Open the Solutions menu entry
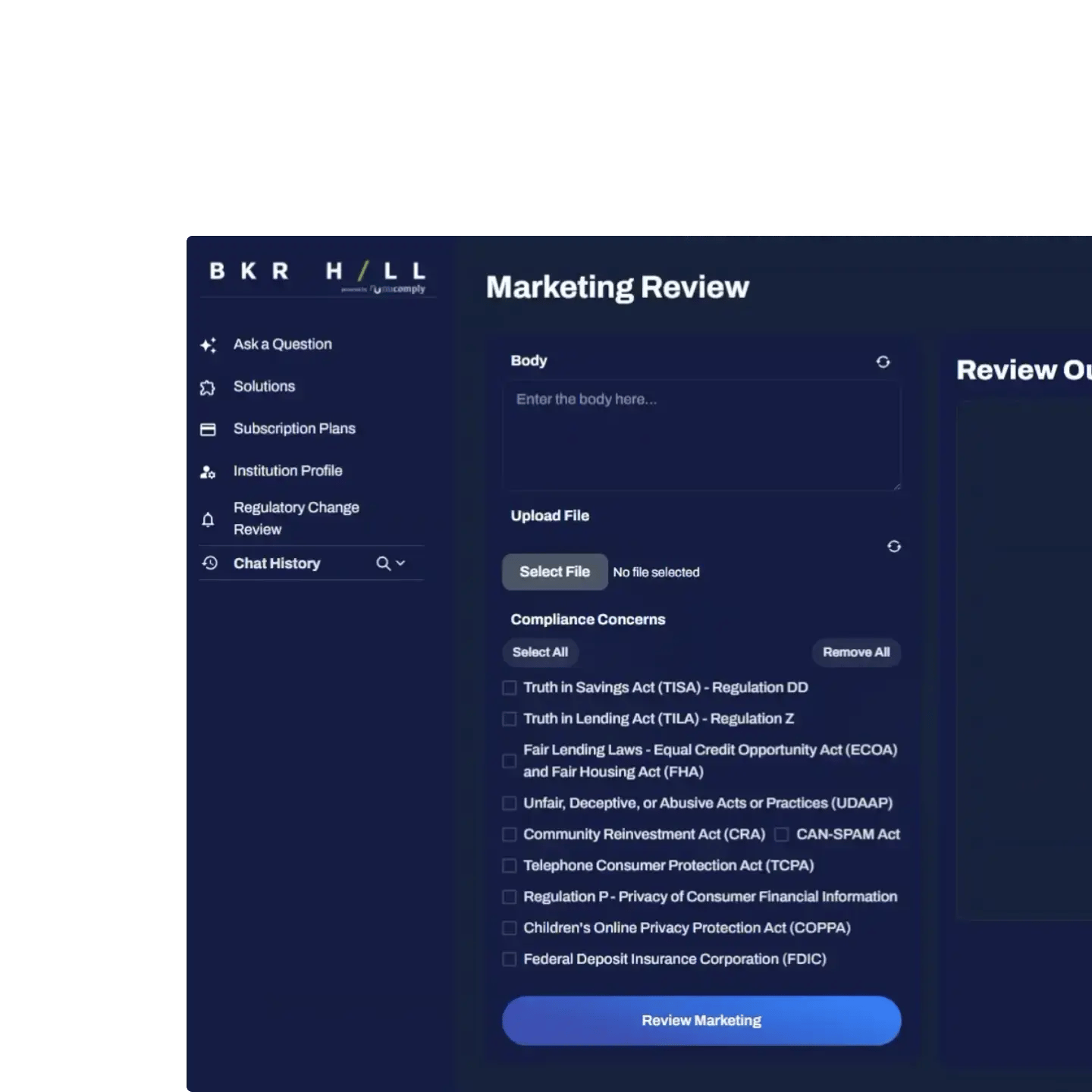This screenshot has width=1092, height=1092. 264,387
